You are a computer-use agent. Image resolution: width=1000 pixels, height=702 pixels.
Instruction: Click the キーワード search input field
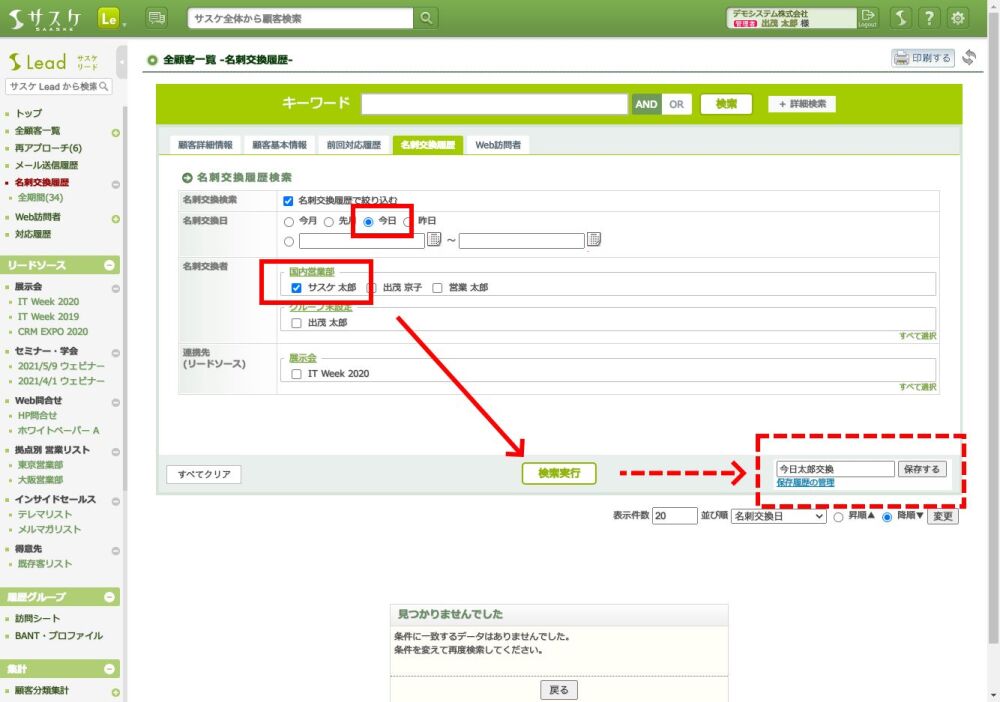pos(494,104)
